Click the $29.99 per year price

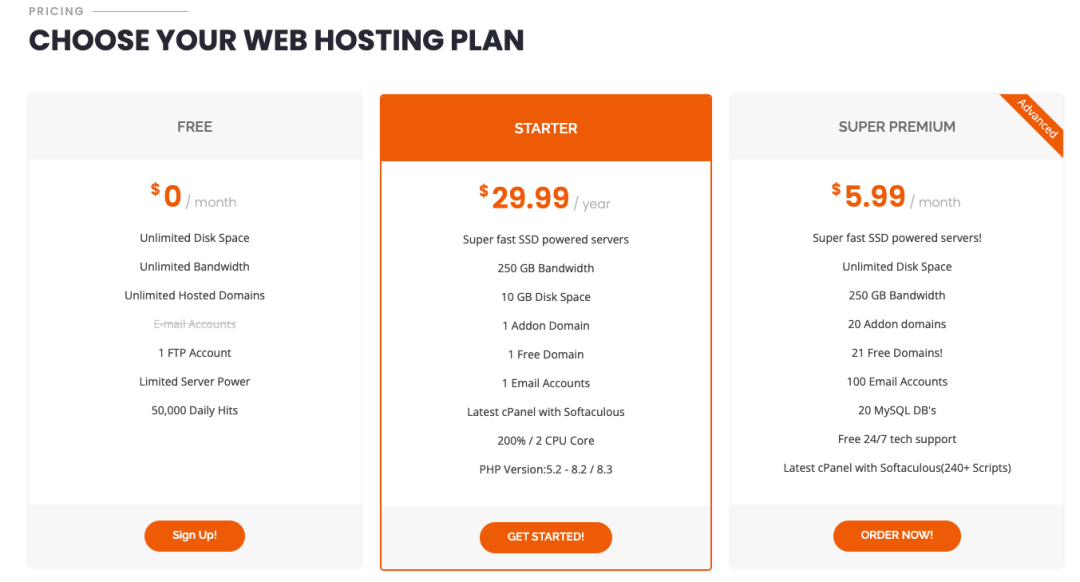click(x=545, y=198)
